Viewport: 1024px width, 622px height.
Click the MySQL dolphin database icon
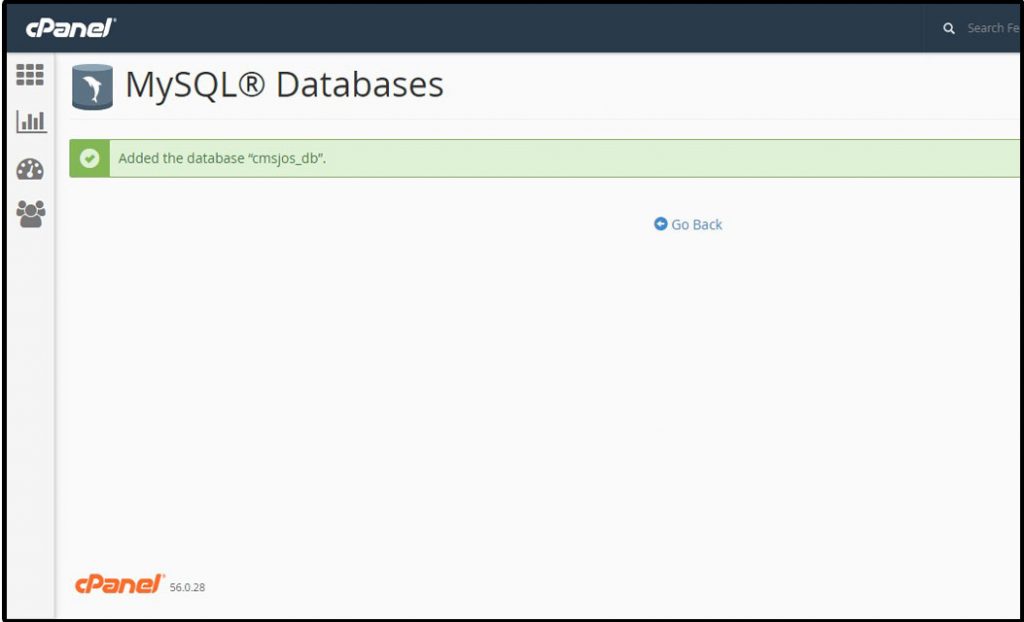point(92,86)
